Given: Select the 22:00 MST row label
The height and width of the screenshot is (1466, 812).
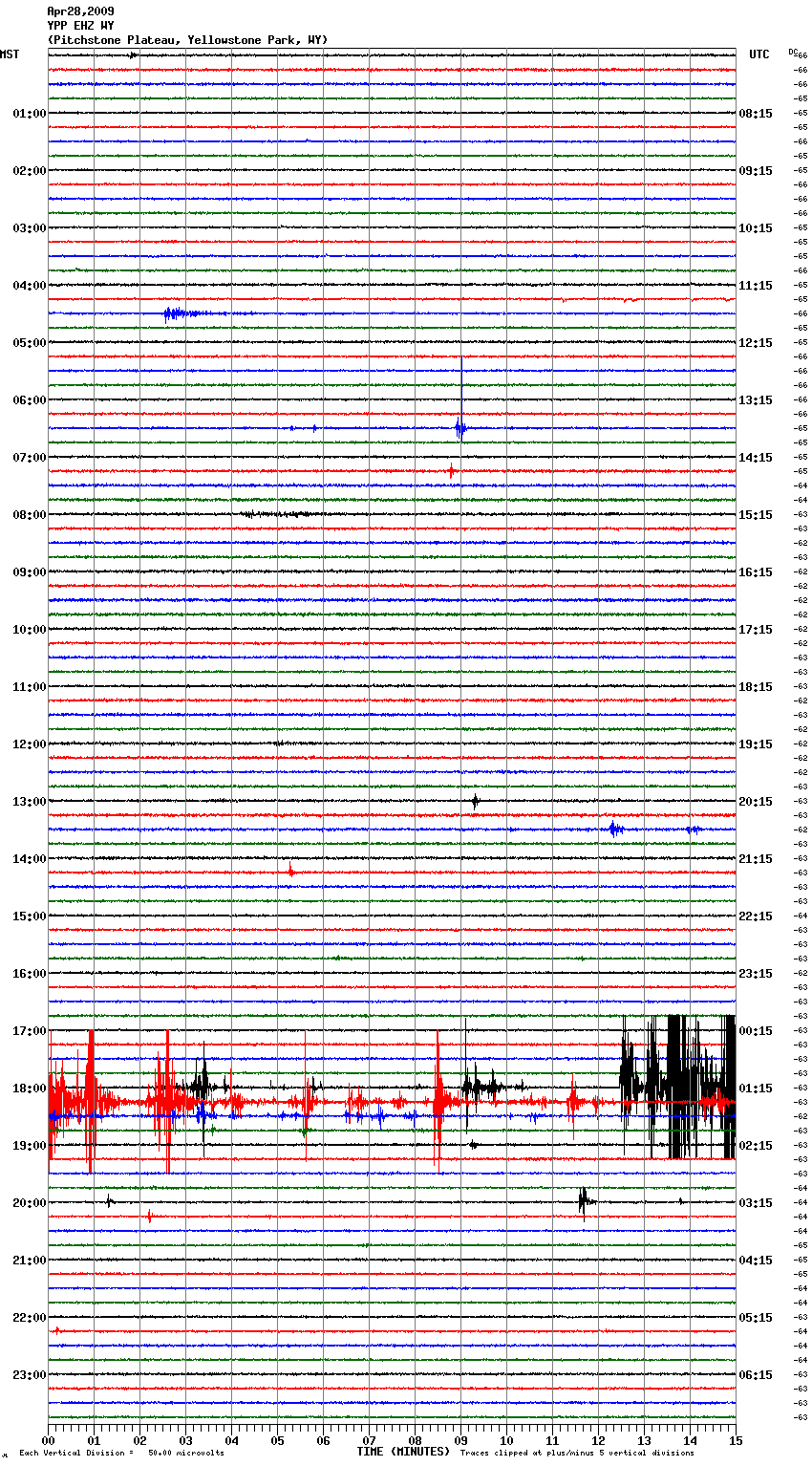Looking at the screenshot, I should [29, 1318].
